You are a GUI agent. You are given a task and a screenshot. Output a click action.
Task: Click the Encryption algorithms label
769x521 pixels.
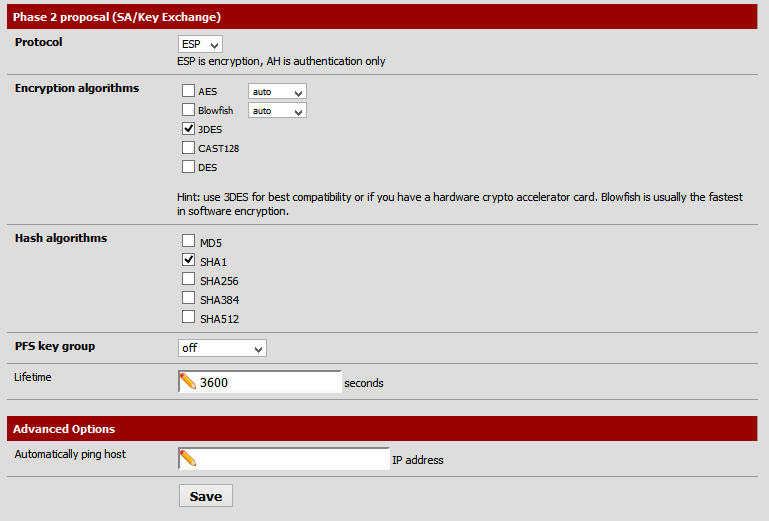point(77,88)
